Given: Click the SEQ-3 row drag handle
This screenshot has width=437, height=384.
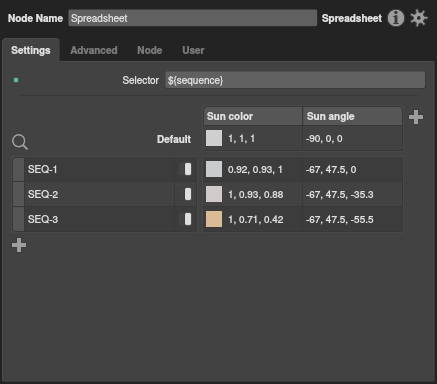Looking at the screenshot, I should point(18,219).
